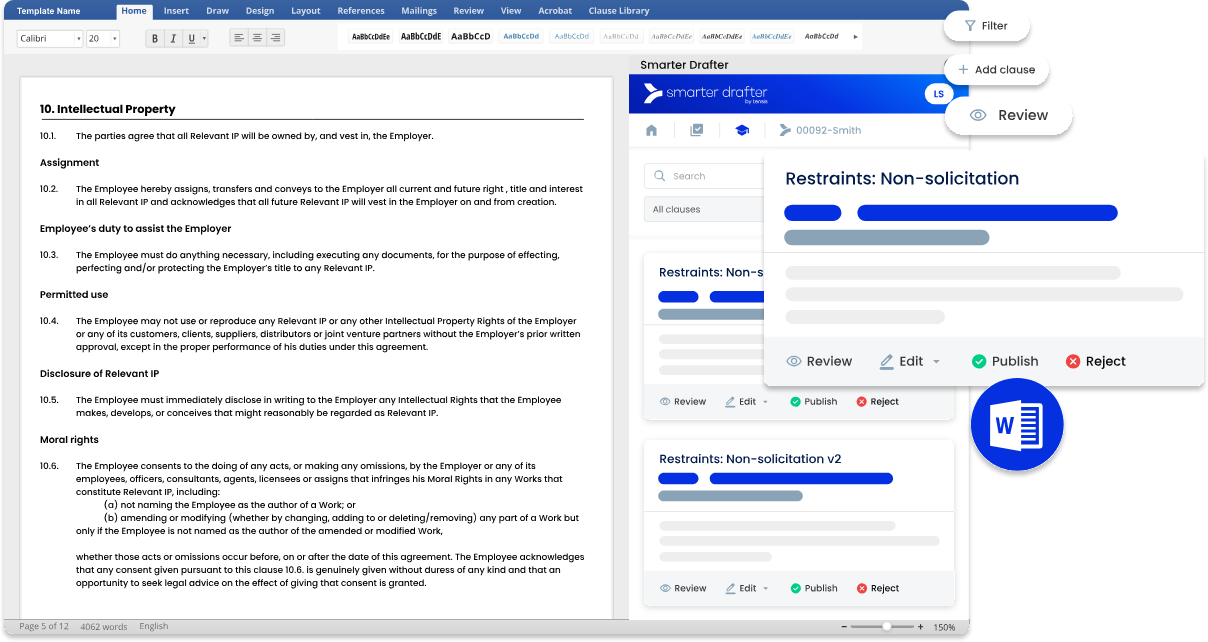Expand the font size dropdown showing 20

tap(102, 38)
